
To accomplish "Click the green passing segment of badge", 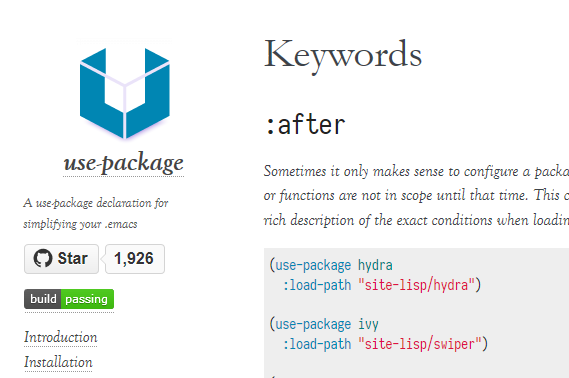I will click(x=87, y=299).
